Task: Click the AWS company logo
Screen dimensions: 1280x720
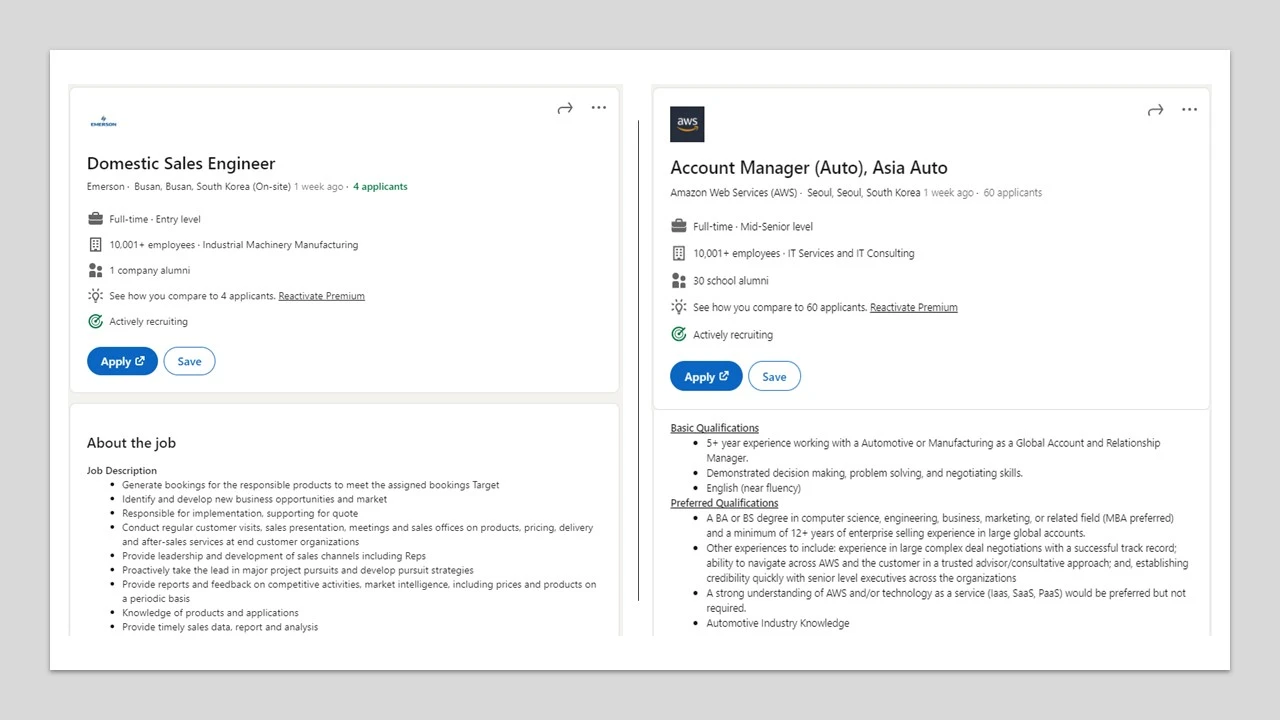Action: click(687, 124)
